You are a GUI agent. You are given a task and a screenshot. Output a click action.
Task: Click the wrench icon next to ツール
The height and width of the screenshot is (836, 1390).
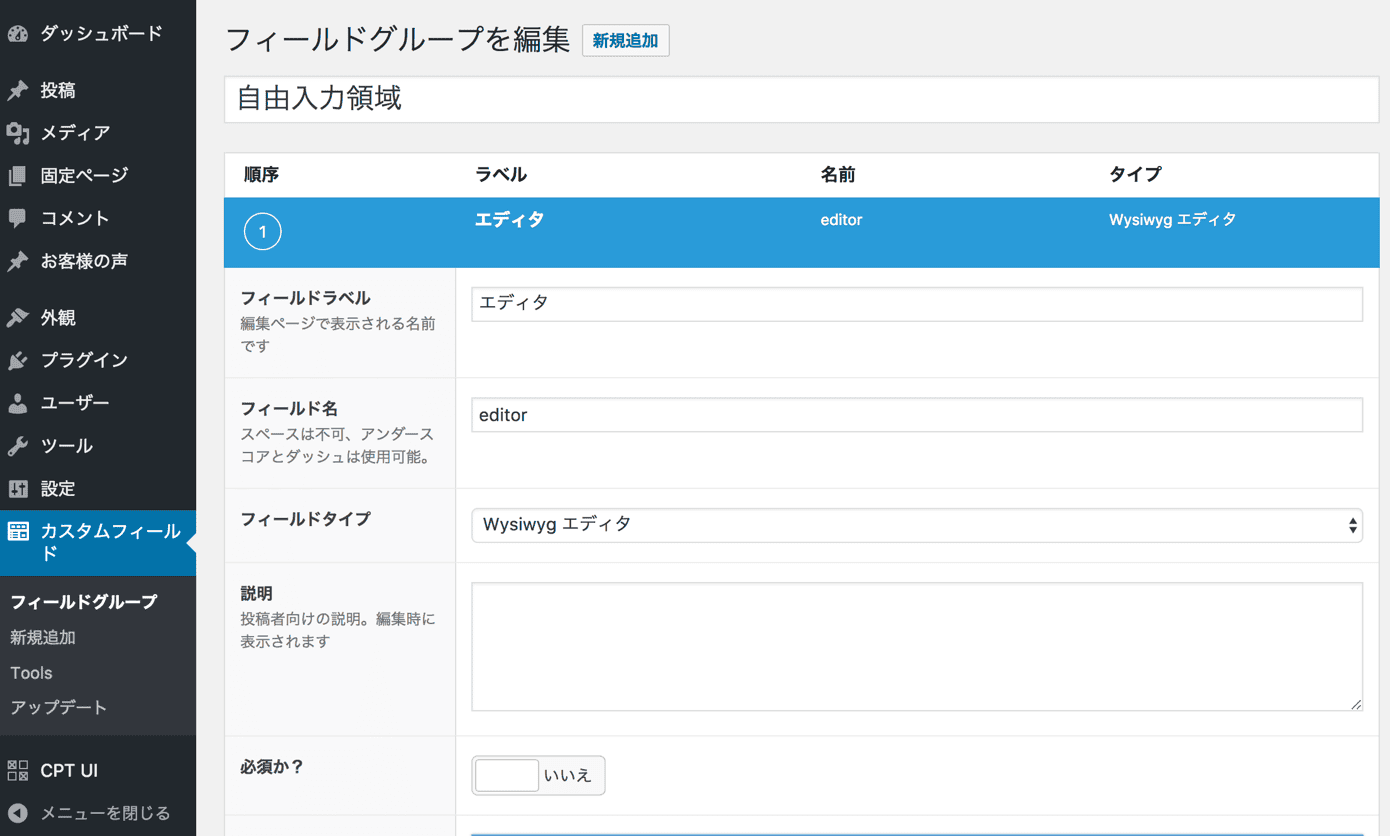click(x=18, y=447)
